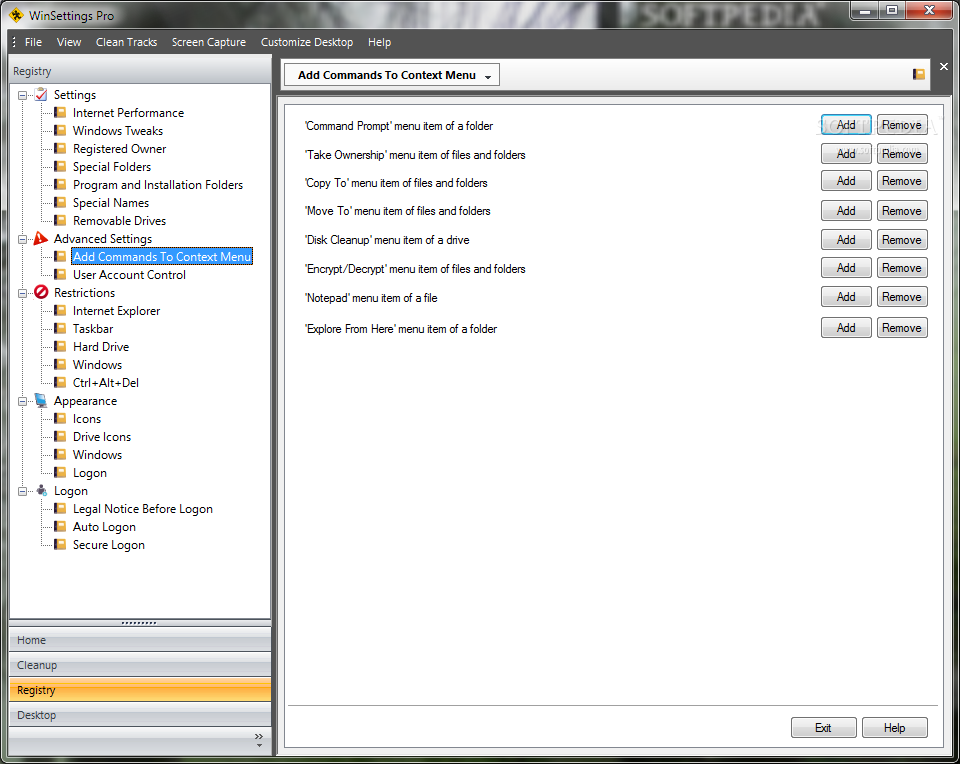Select Icons under Appearance
This screenshot has height=764, width=960.
pos(87,419)
